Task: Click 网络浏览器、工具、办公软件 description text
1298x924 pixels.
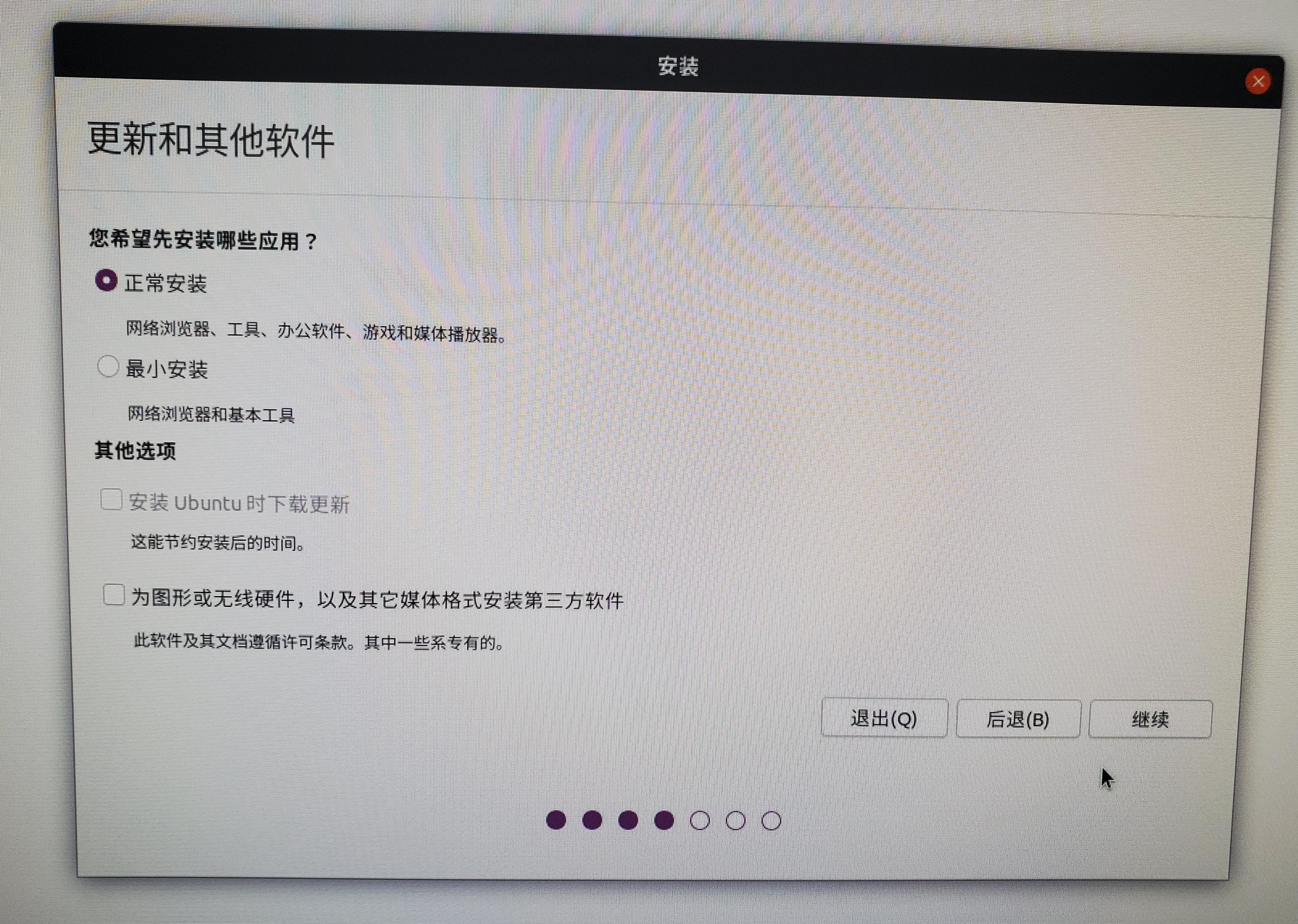Action: click(x=317, y=332)
